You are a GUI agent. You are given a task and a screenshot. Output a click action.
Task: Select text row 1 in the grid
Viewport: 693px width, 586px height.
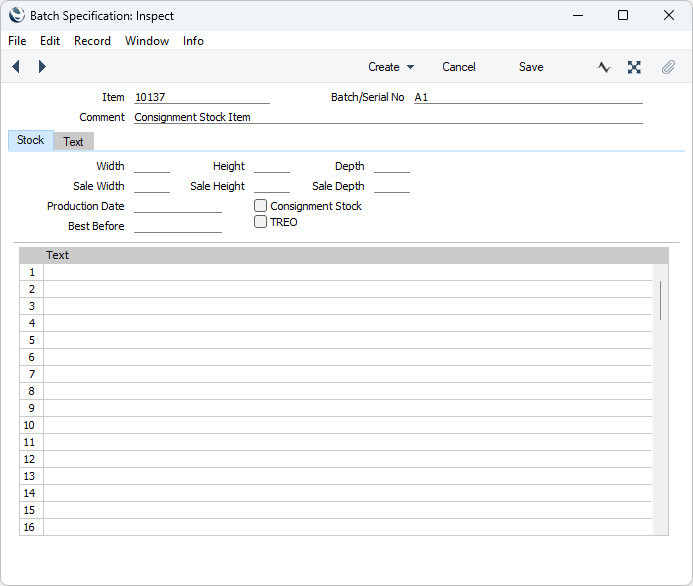pyautogui.click(x=348, y=272)
